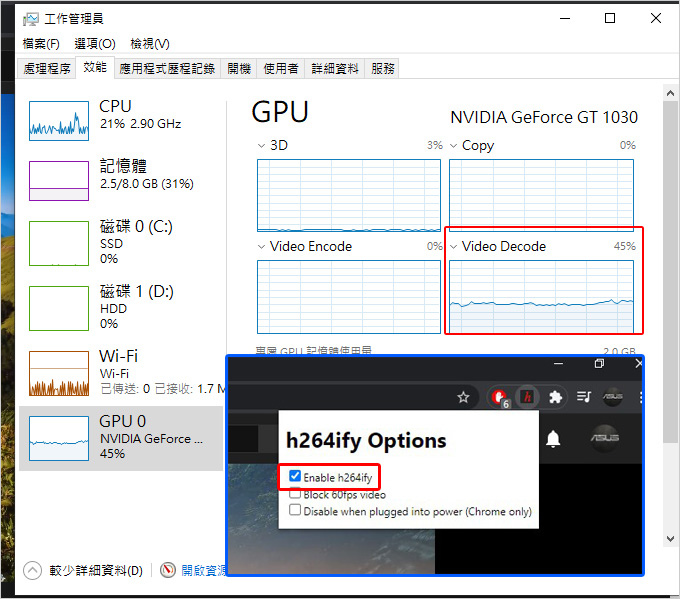Switch to the 效能 tab

[95, 67]
